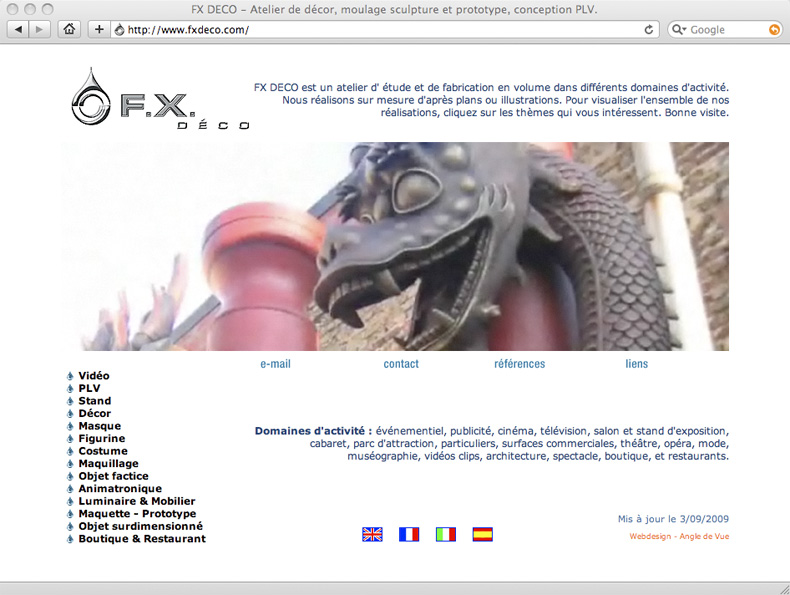Select the Animatronique category
The width and height of the screenshot is (790, 595).
120,489
